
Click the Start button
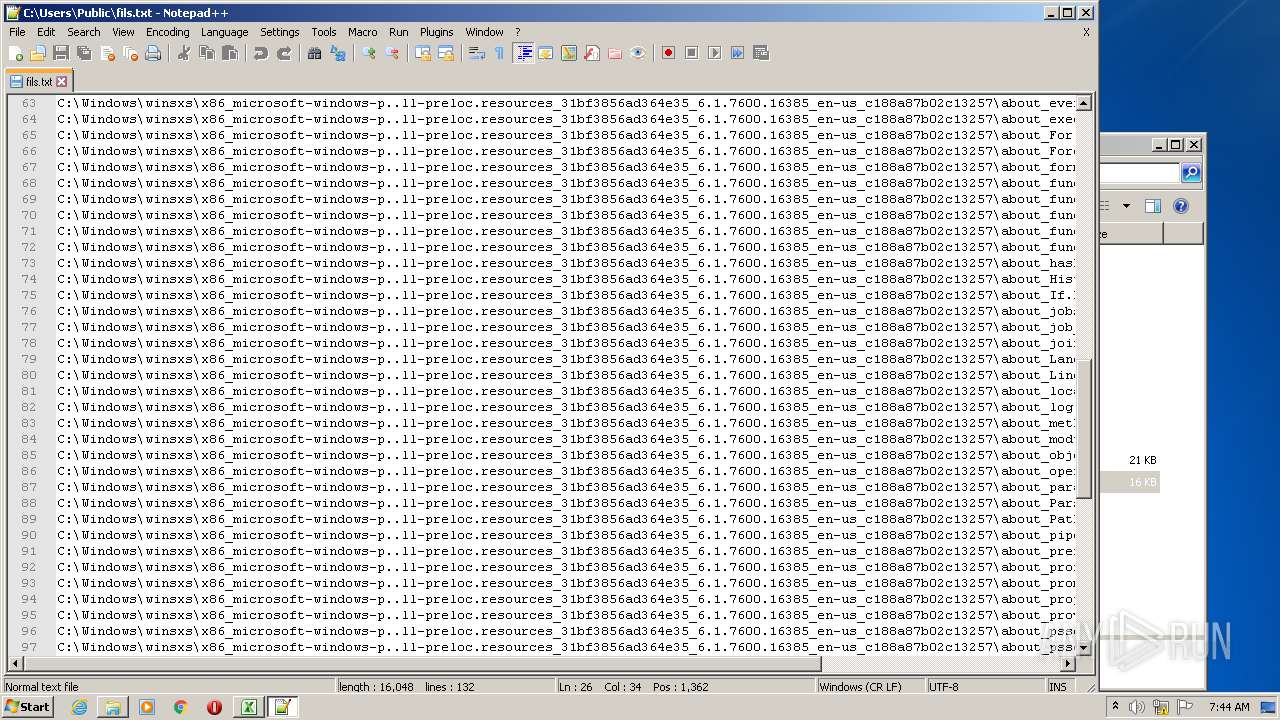click(27, 707)
